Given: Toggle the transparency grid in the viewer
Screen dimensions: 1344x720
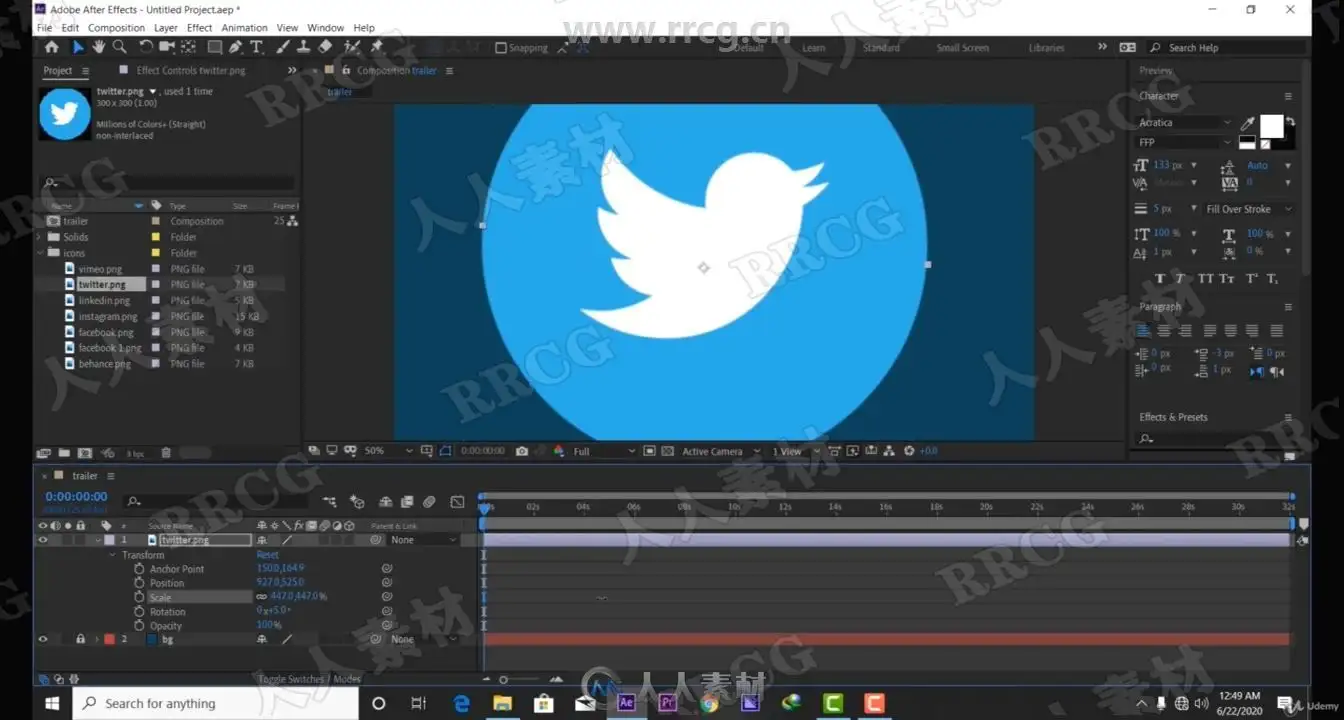Looking at the screenshot, I should pos(668,451).
